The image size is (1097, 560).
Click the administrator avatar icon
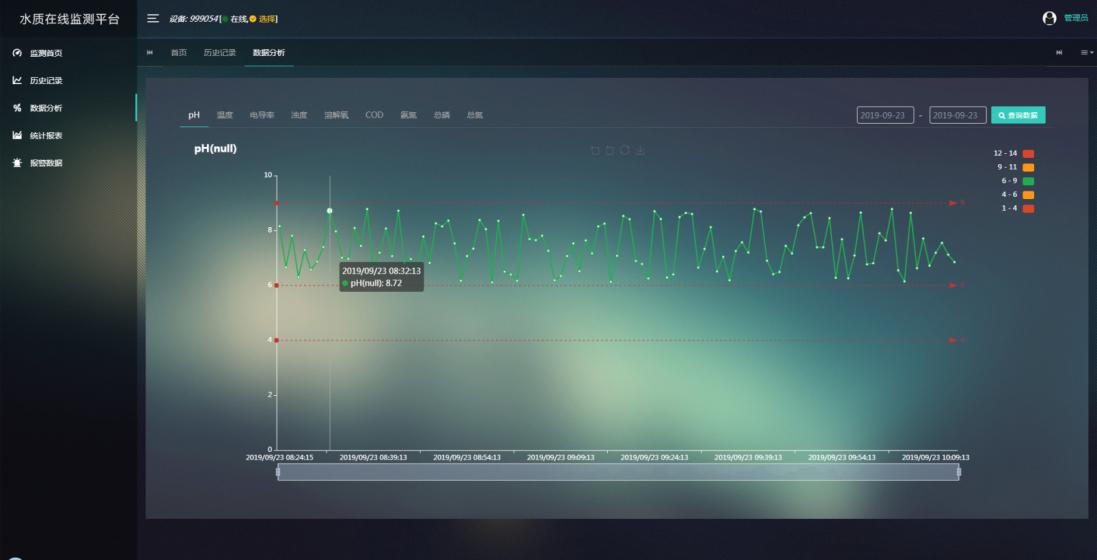(x=1049, y=18)
